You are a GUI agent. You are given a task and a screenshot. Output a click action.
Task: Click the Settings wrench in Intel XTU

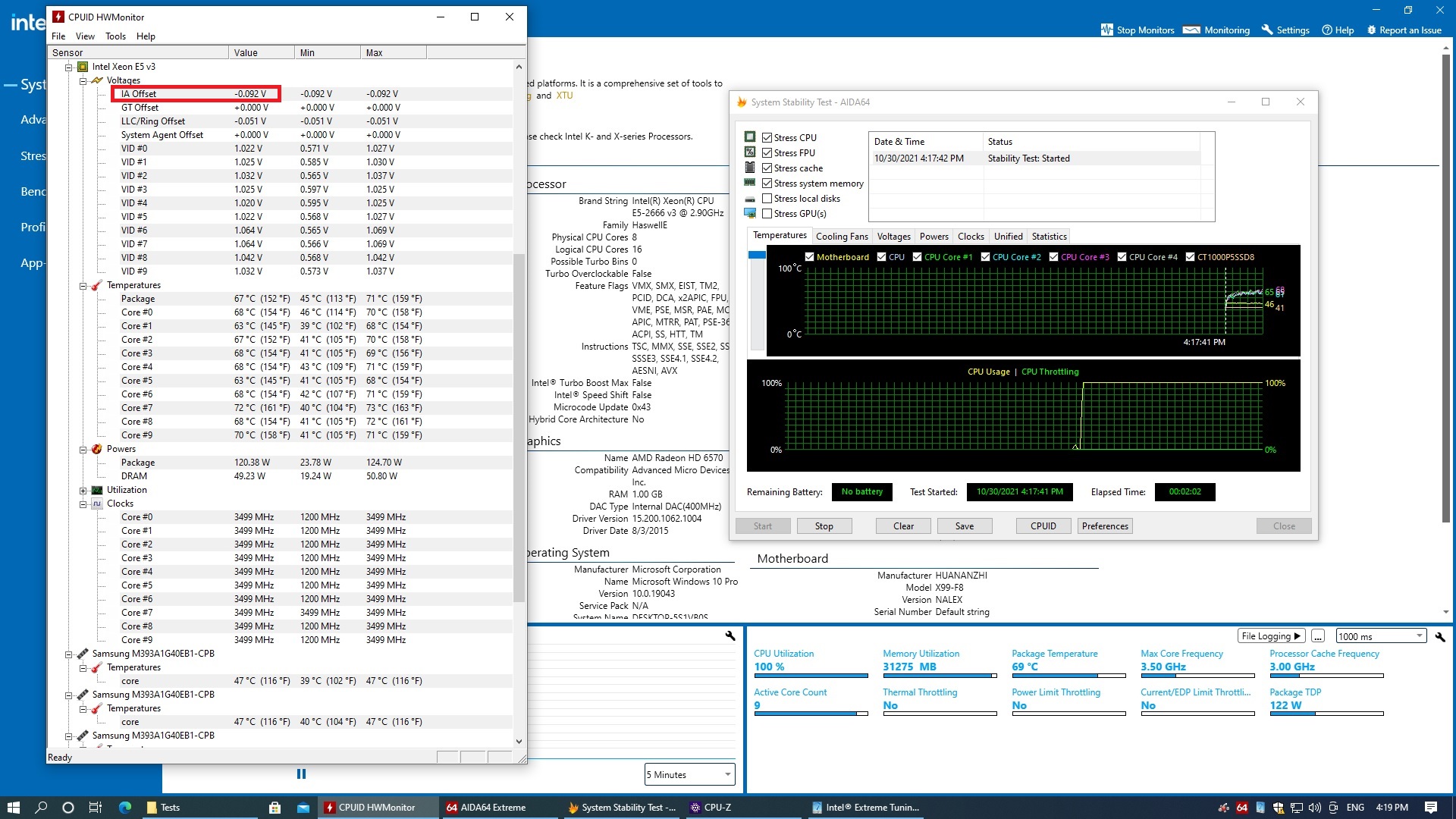pyautogui.click(x=1267, y=30)
